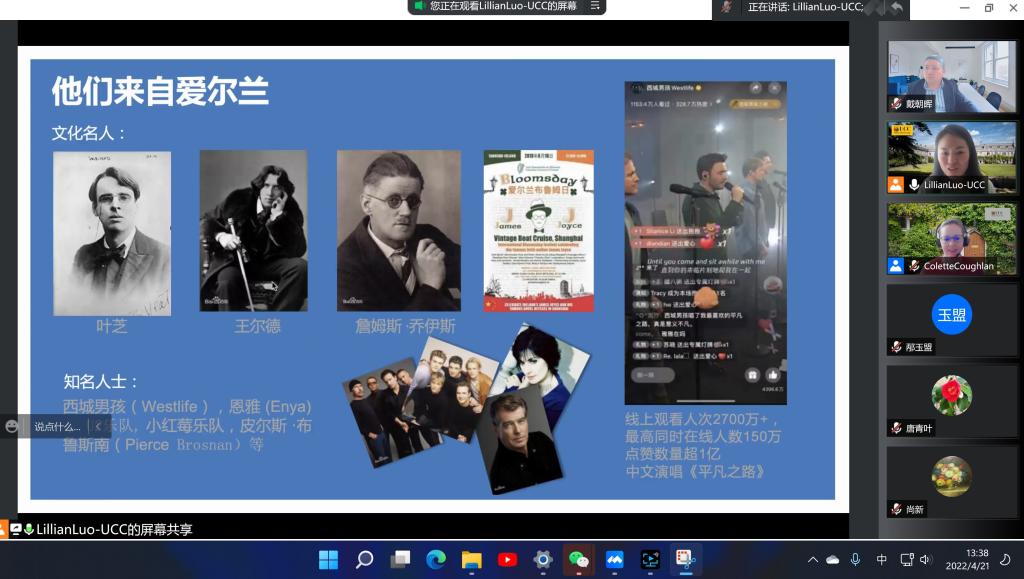Open taskbar Search magnifier

pyautogui.click(x=364, y=559)
